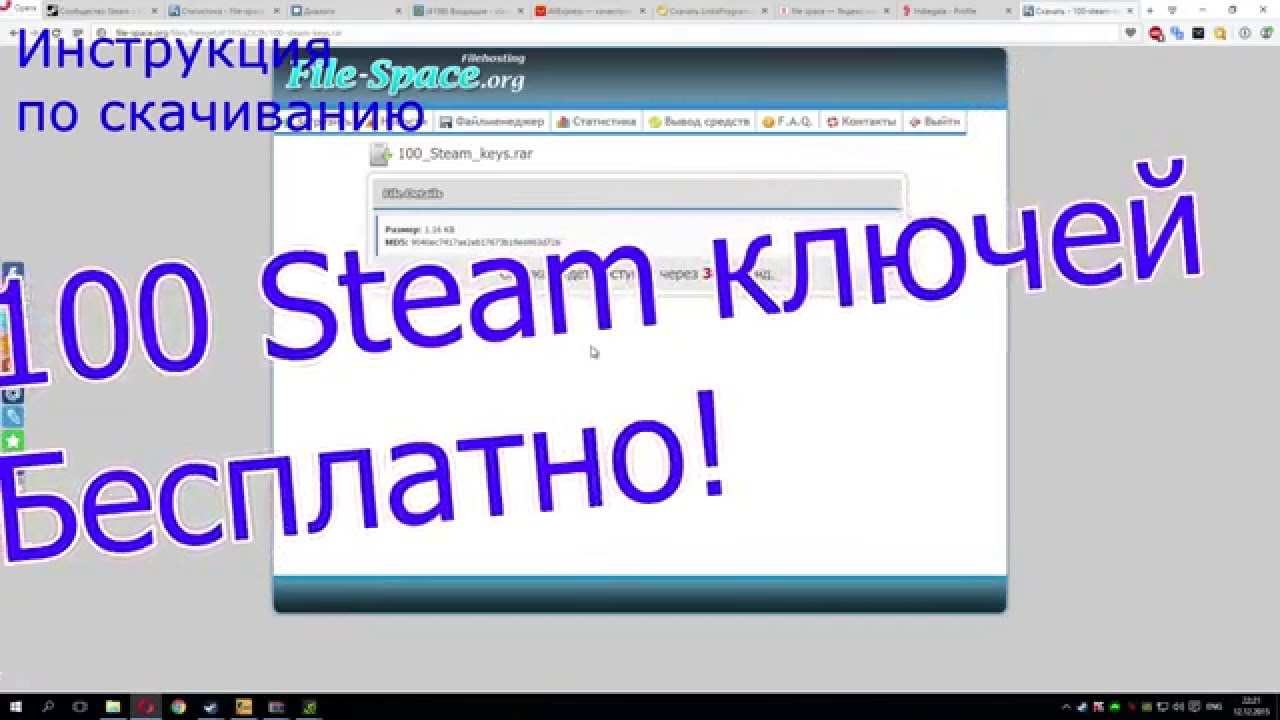The image size is (1280, 720).
Task: Switch to the Статистика File-space browser tab
Action: [x=225, y=10]
